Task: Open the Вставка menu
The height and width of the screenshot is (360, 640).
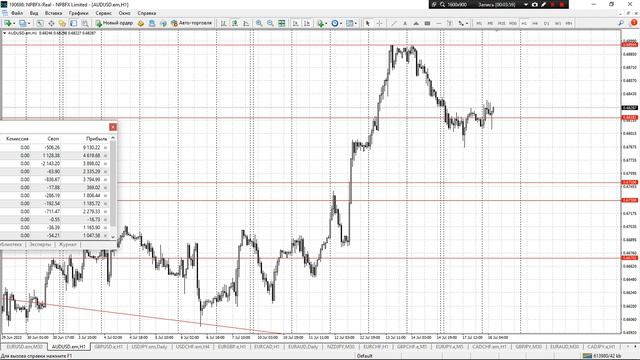Action: 53,13
